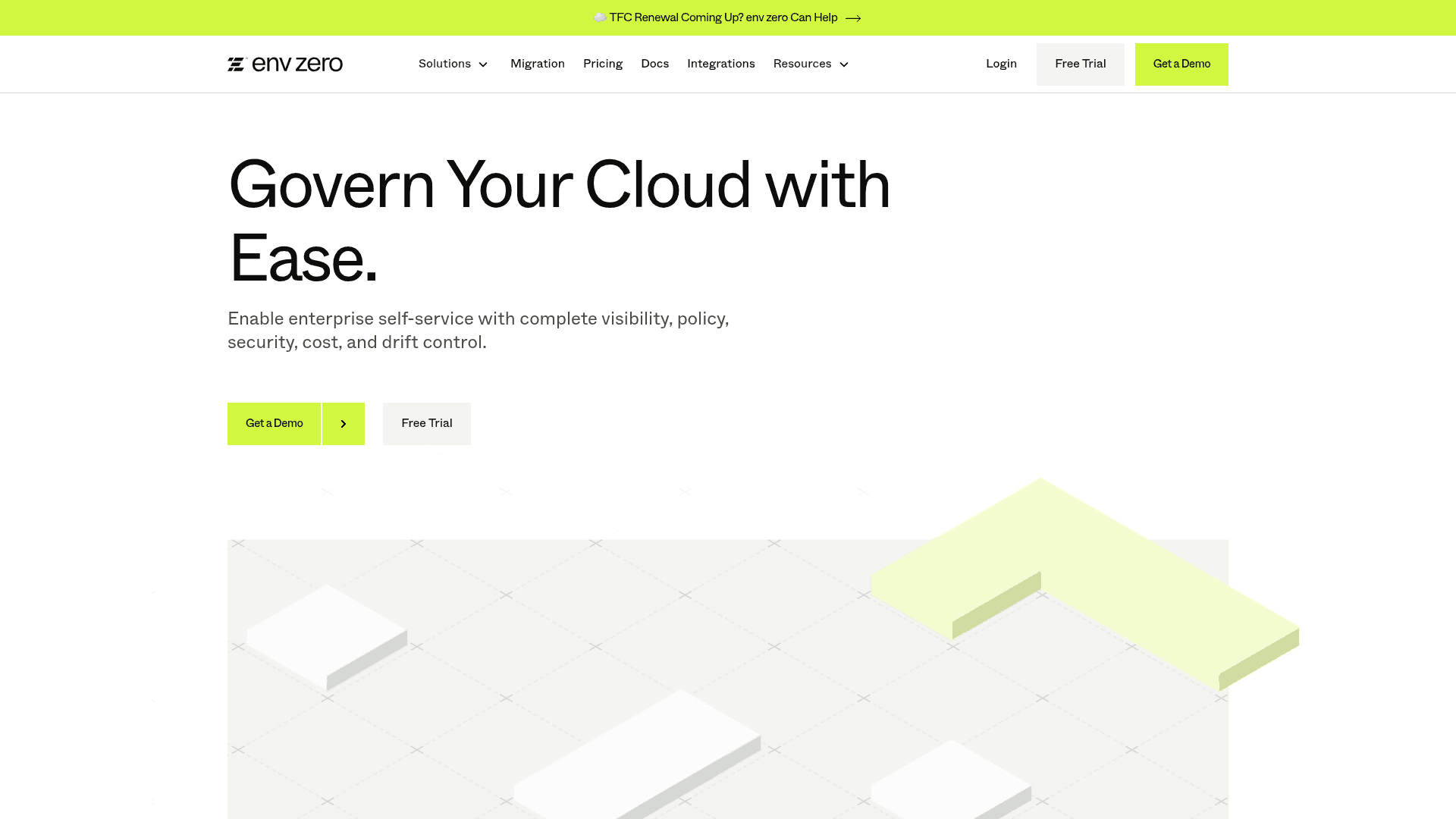This screenshot has width=1456, height=819.
Task: Click the yellow Get a Demo header button
Action: (x=1181, y=64)
